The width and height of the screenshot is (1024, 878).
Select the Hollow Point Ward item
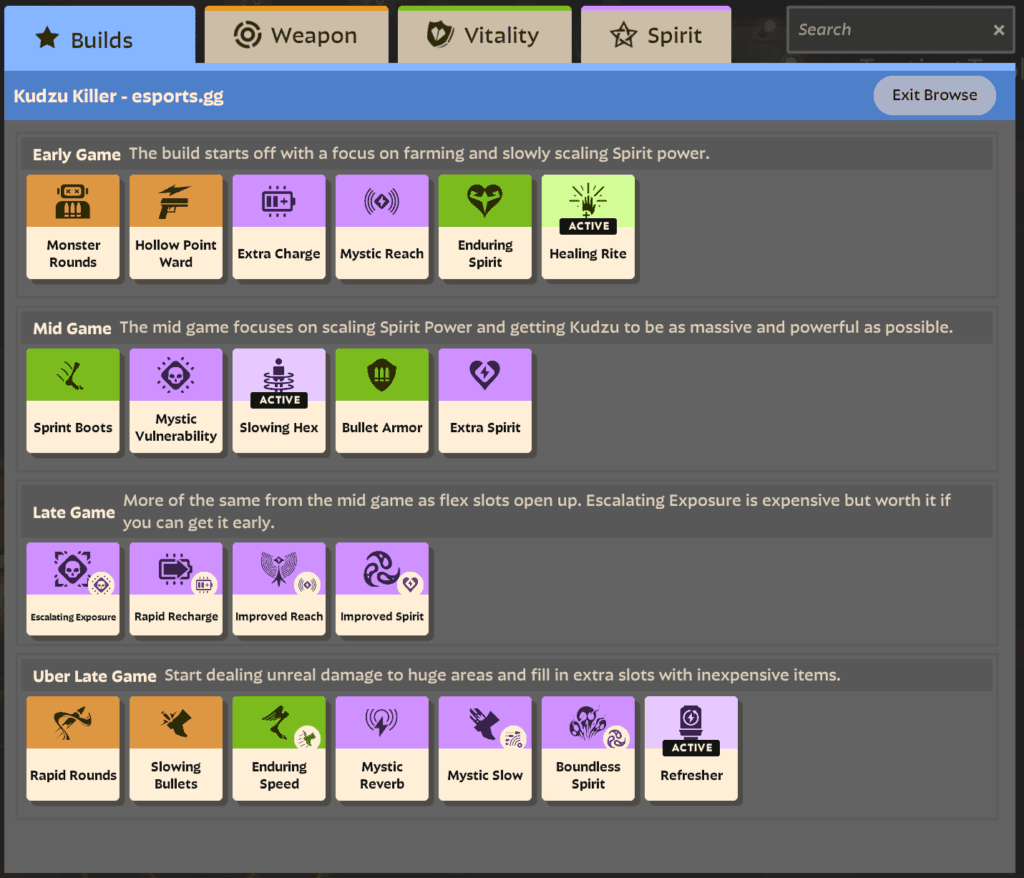175,226
